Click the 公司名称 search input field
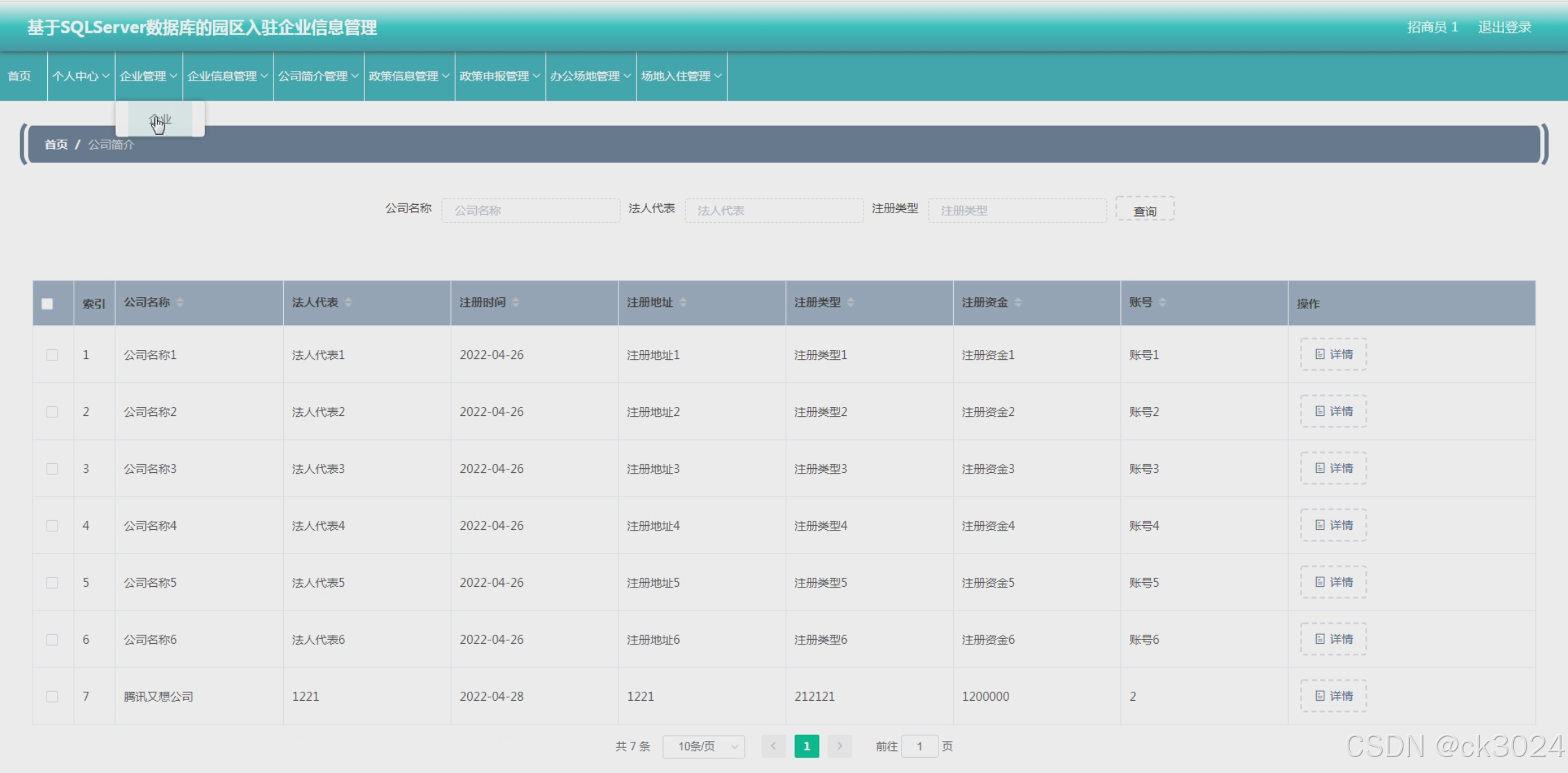Image resolution: width=1568 pixels, height=773 pixels. [x=530, y=210]
